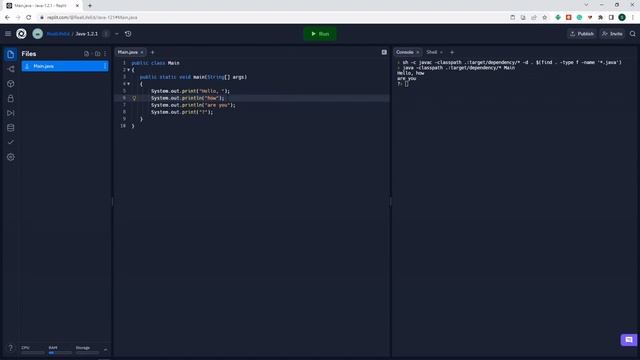Open options menu for Main.java file row
Viewport: 640px width, 360px height.
click(105, 66)
